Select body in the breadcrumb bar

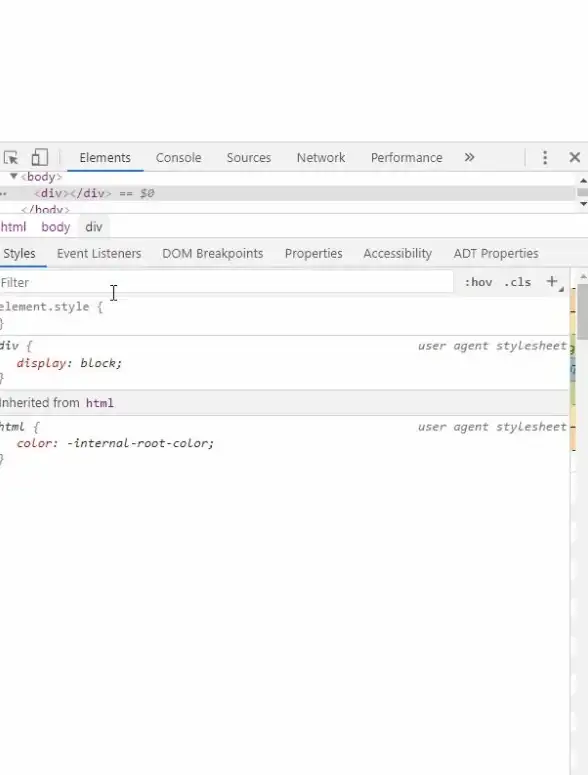pyautogui.click(x=56, y=227)
